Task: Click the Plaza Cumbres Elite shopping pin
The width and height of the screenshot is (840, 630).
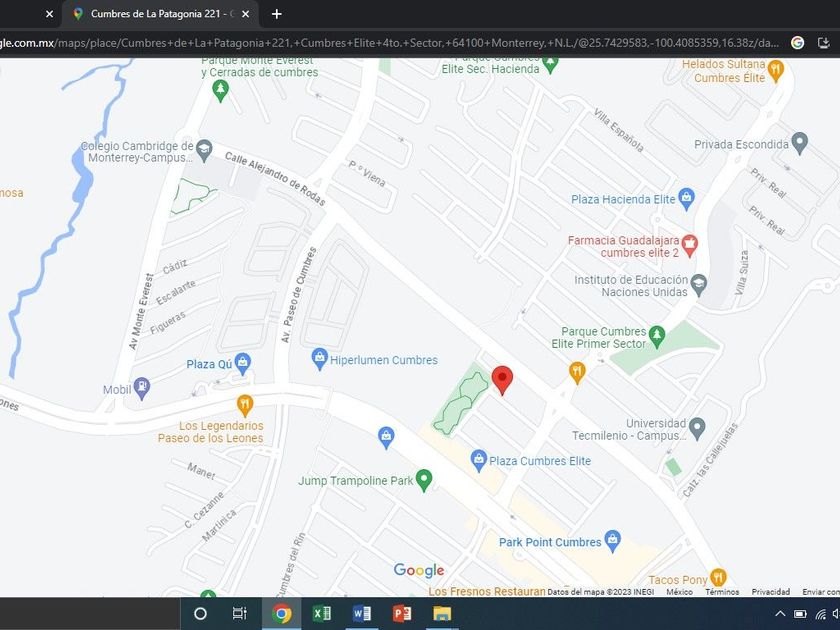Action: pos(478,460)
